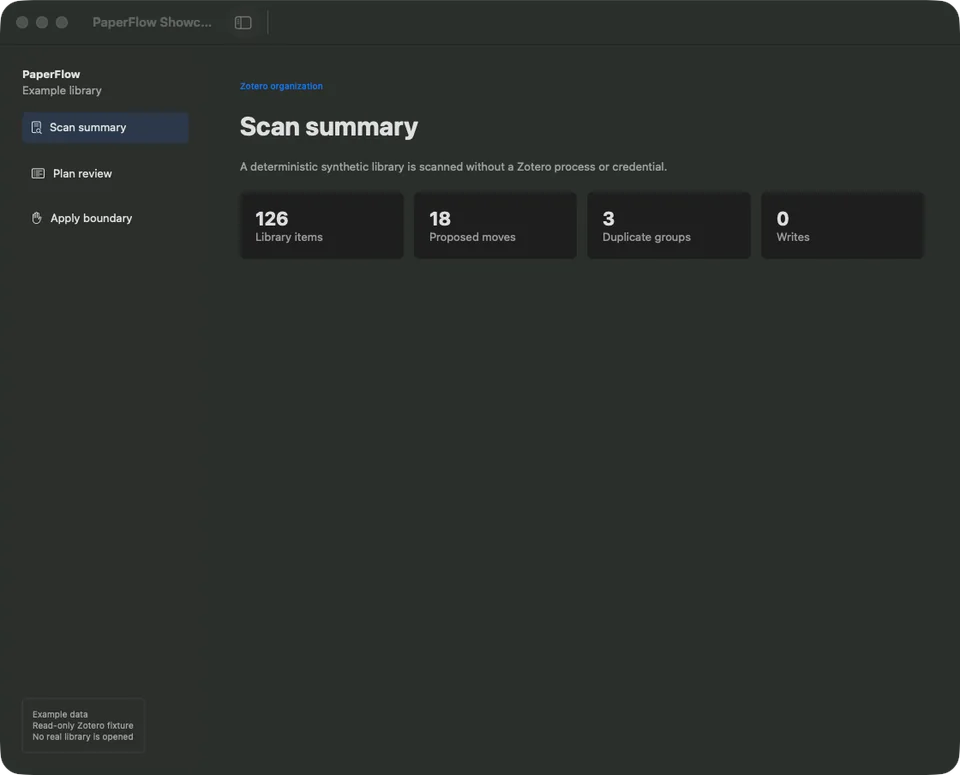Viewport: 960px width, 775px height.
Task: Click the Example data read-only notice box
Action: coord(83,725)
